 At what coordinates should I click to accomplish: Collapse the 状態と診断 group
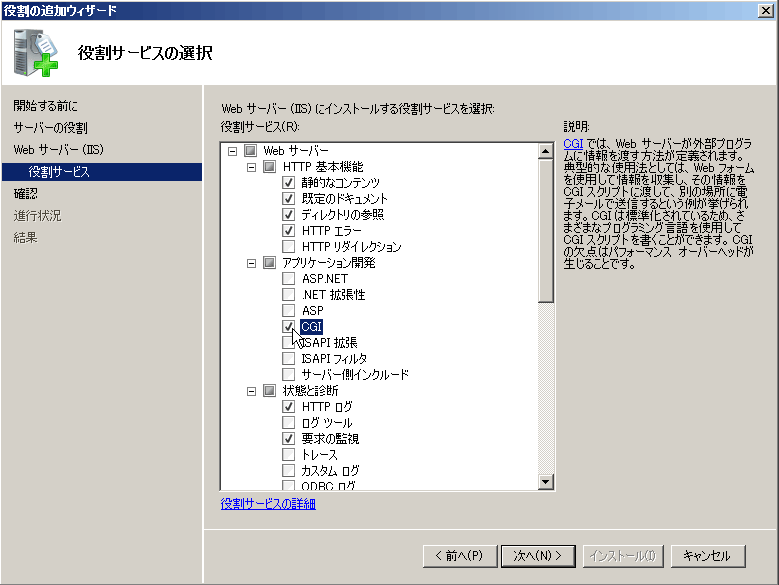coord(251,391)
